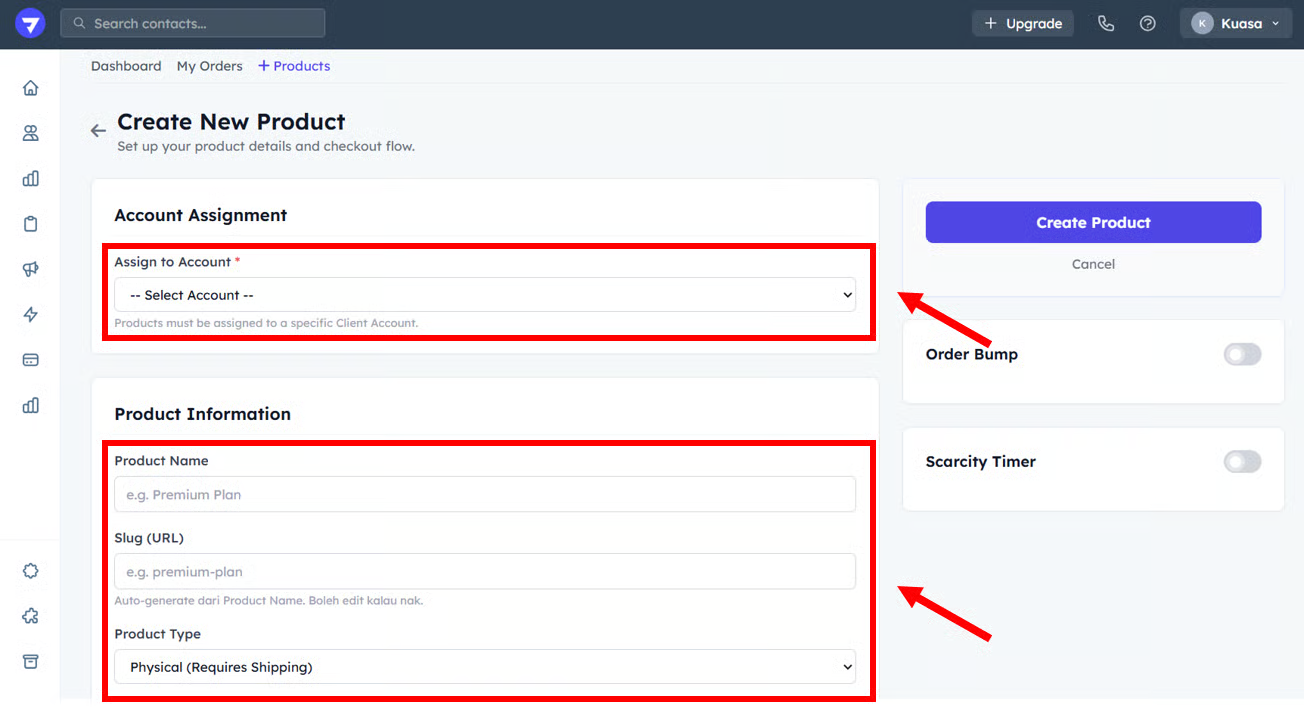Switch to the My Orders tab

pos(209,66)
